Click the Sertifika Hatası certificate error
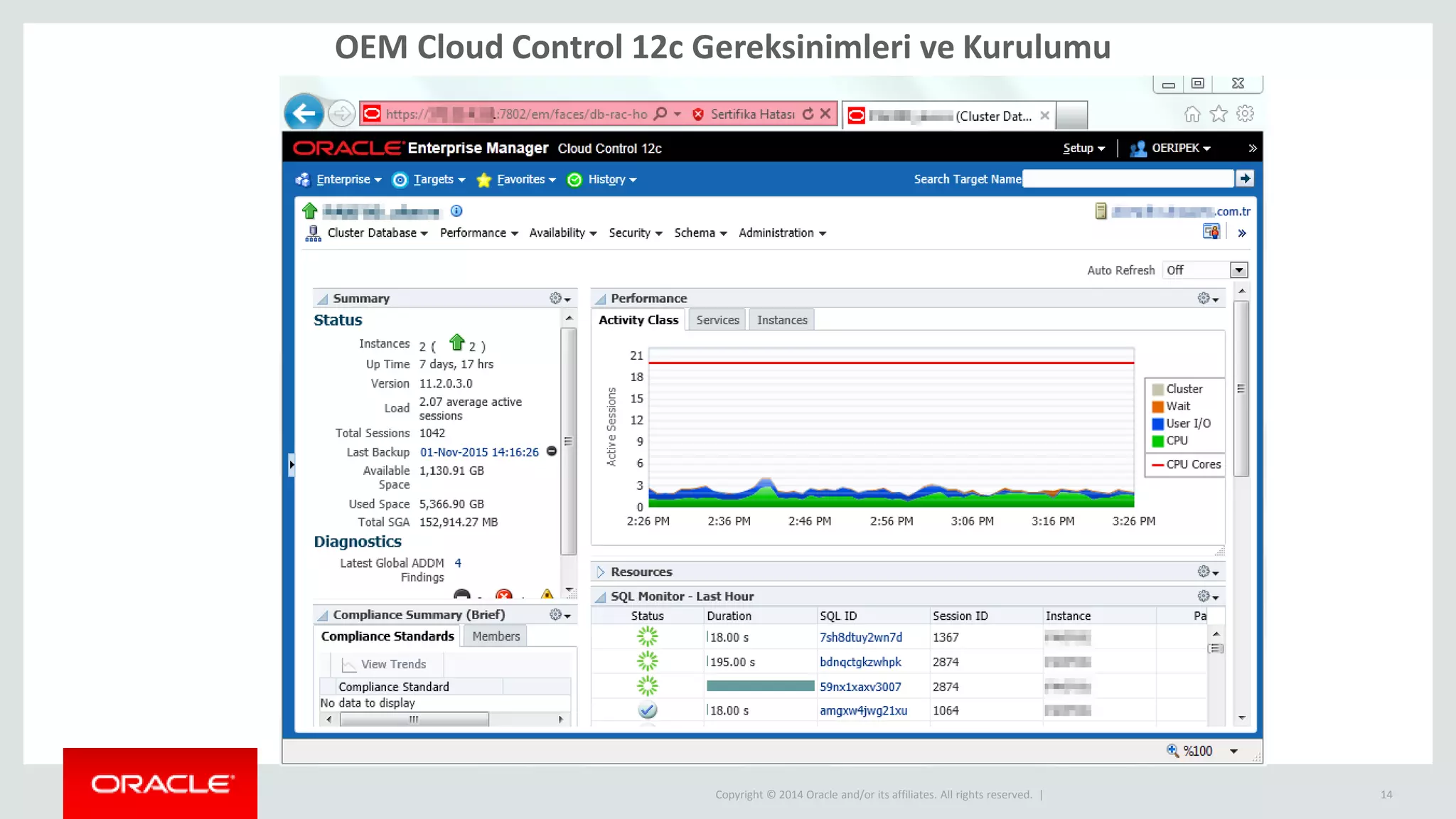This screenshot has height=819, width=1456. [x=744, y=114]
